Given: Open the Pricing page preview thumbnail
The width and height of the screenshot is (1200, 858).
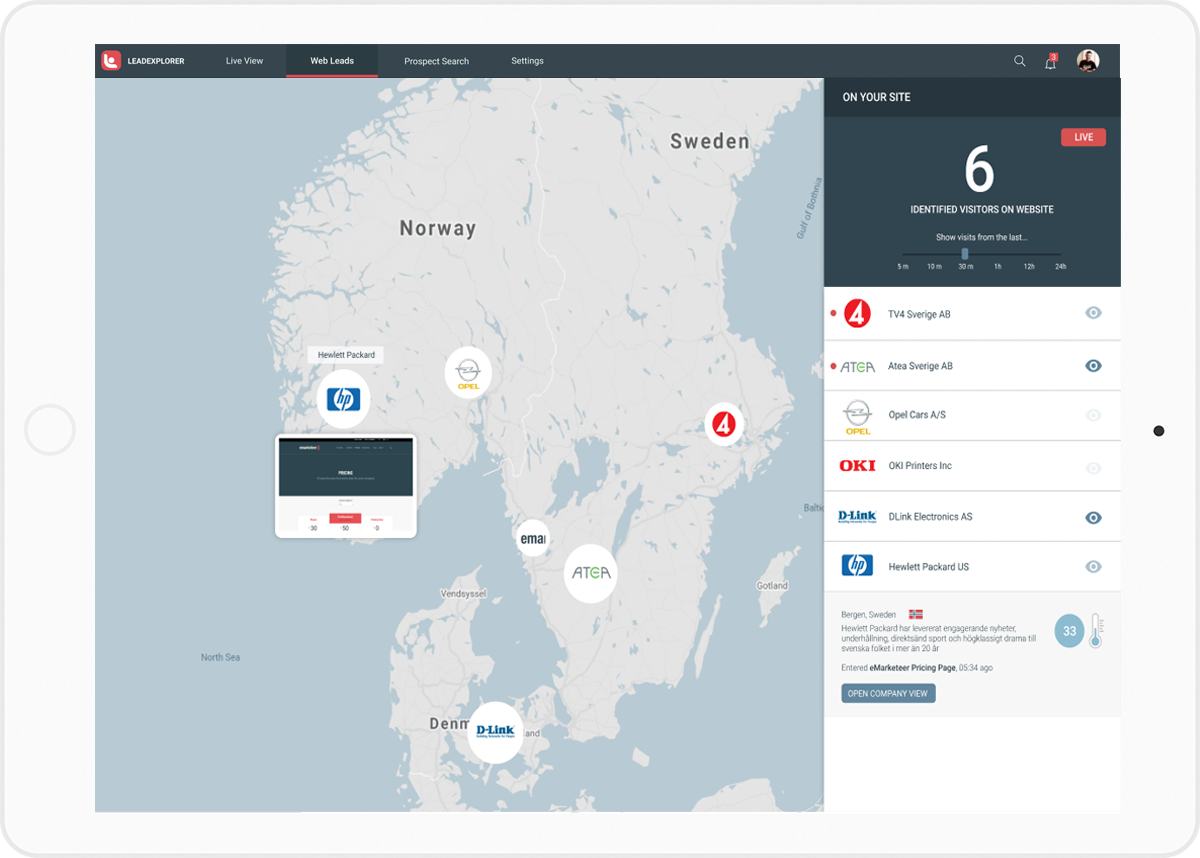Looking at the screenshot, I should click(346, 486).
